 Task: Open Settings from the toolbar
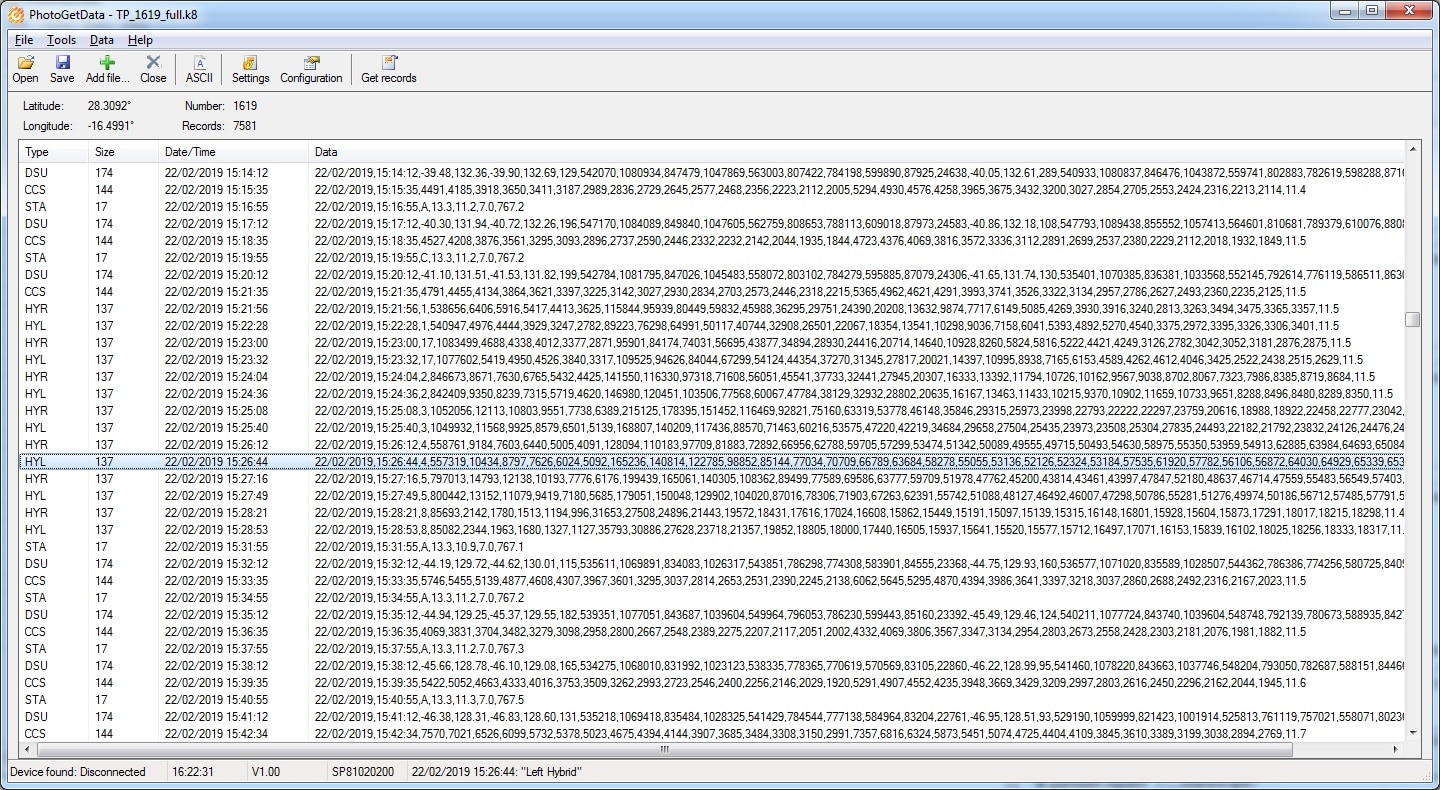[250, 69]
